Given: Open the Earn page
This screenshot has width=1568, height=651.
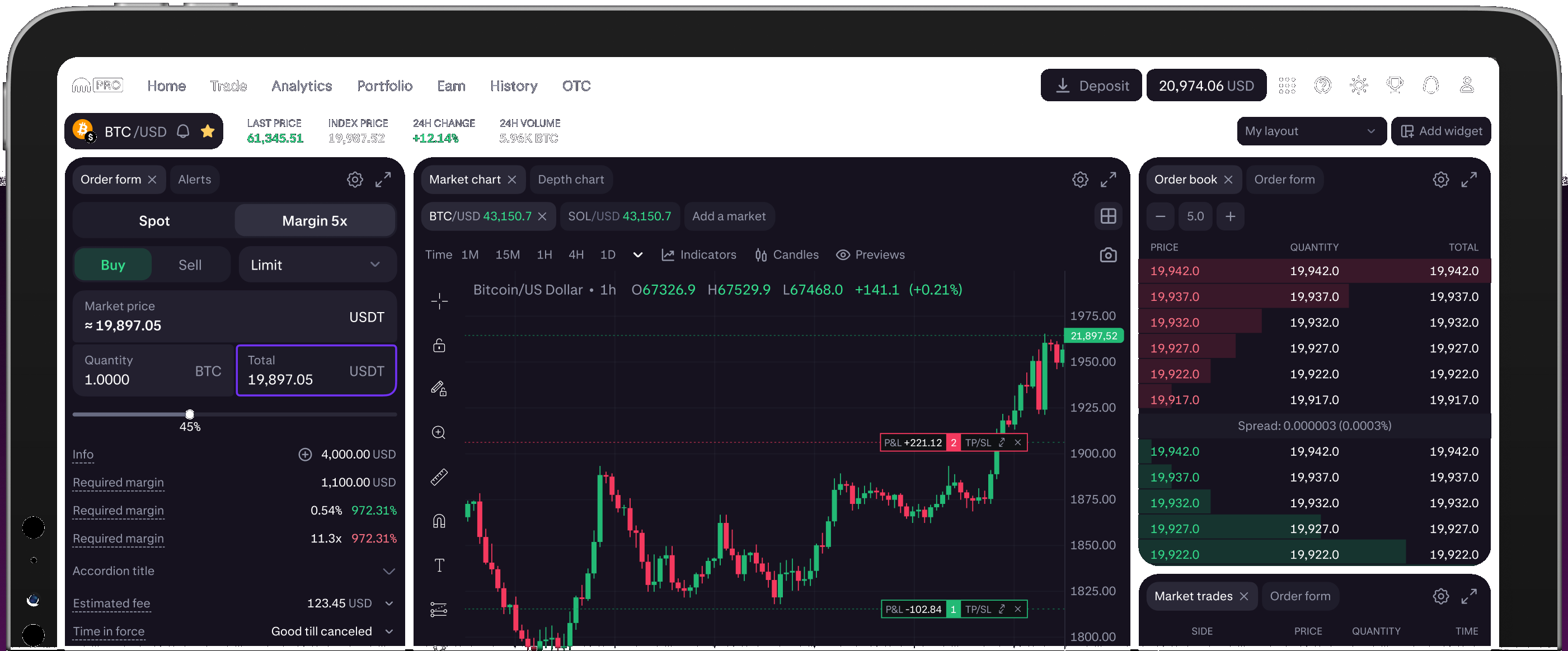Looking at the screenshot, I should coord(451,86).
